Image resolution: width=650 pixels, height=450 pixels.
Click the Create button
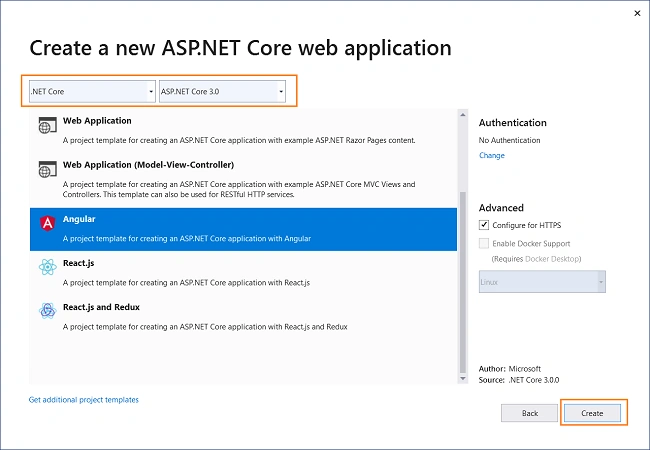pos(592,413)
